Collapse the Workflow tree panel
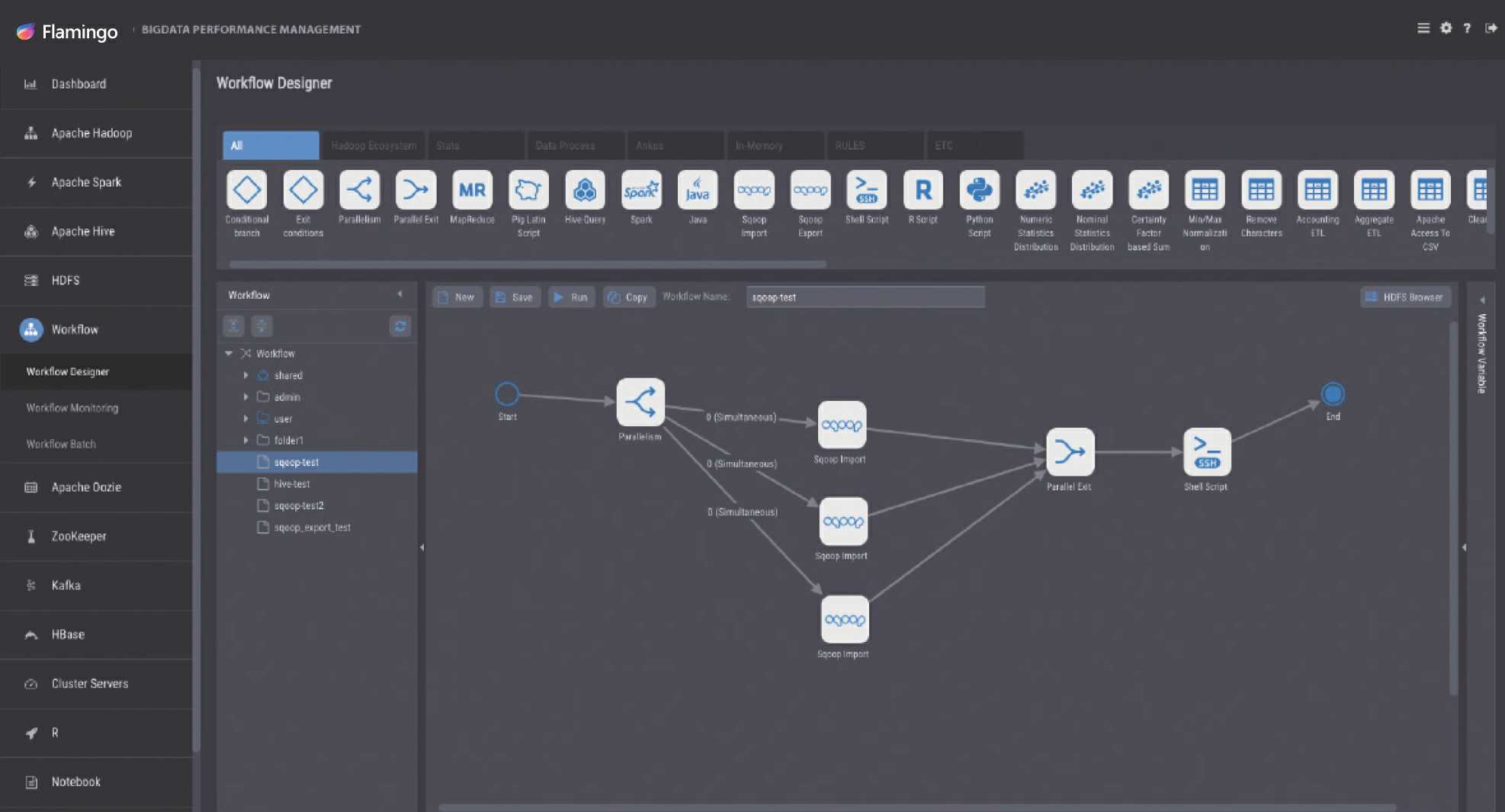The width and height of the screenshot is (1505, 812). pos(400,294)
